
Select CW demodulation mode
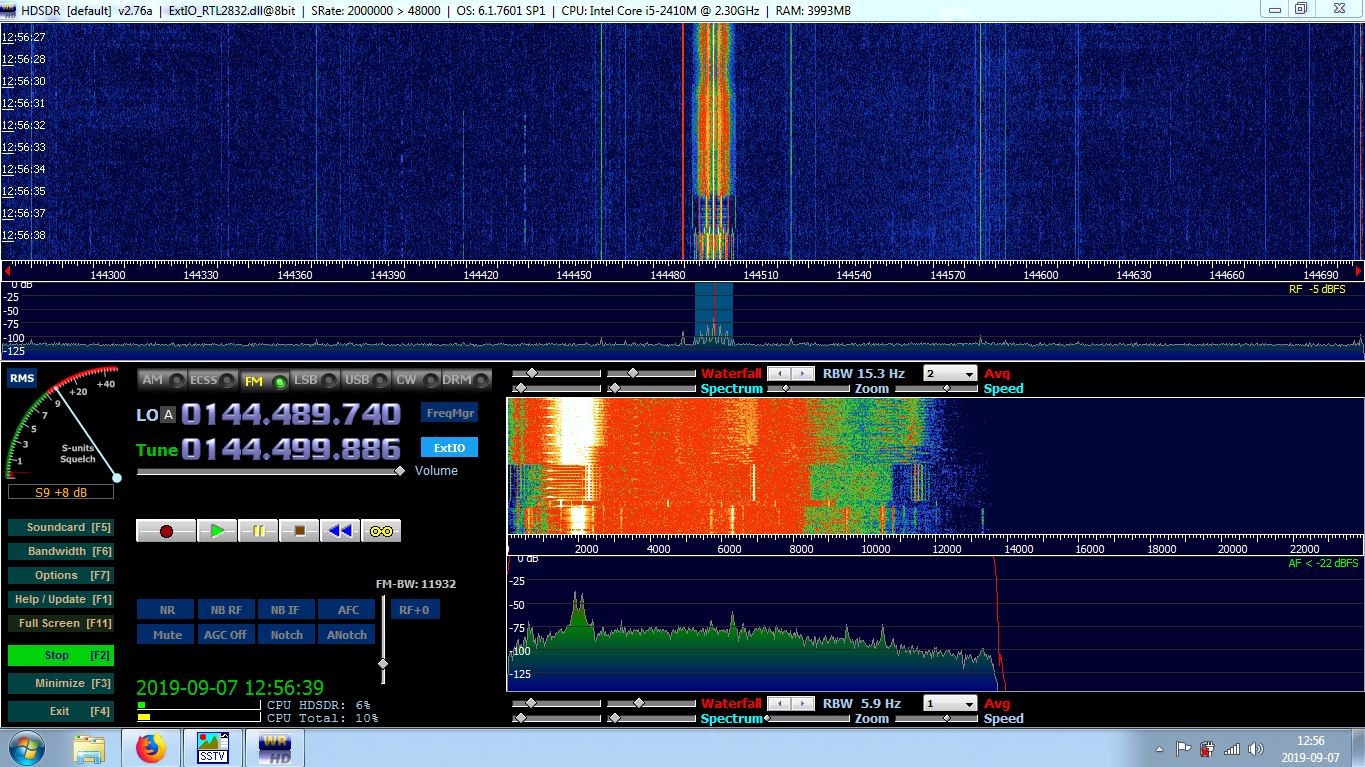tap(417, 380)
